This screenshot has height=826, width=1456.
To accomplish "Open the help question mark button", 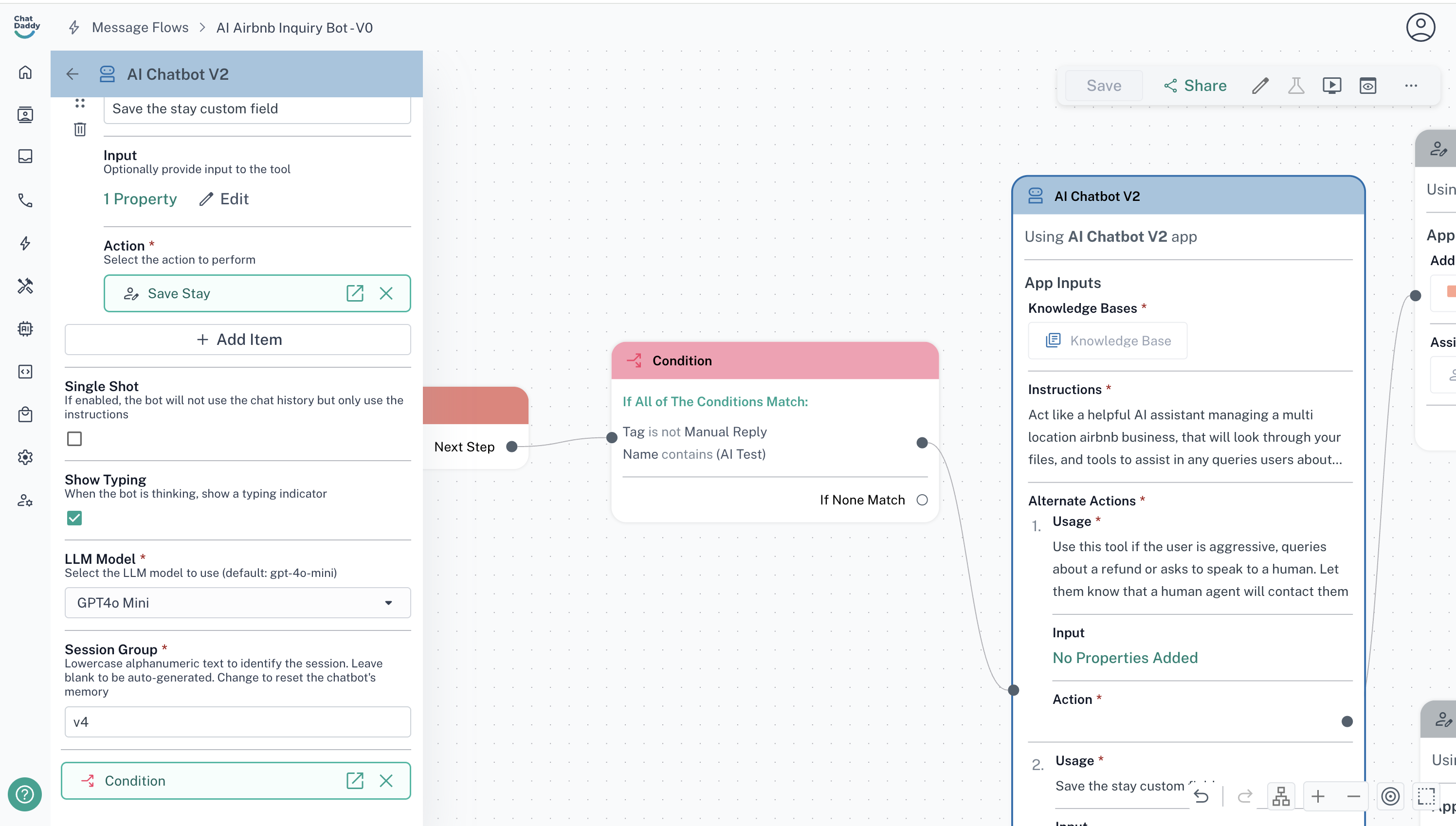I will (x=25, y=794).
